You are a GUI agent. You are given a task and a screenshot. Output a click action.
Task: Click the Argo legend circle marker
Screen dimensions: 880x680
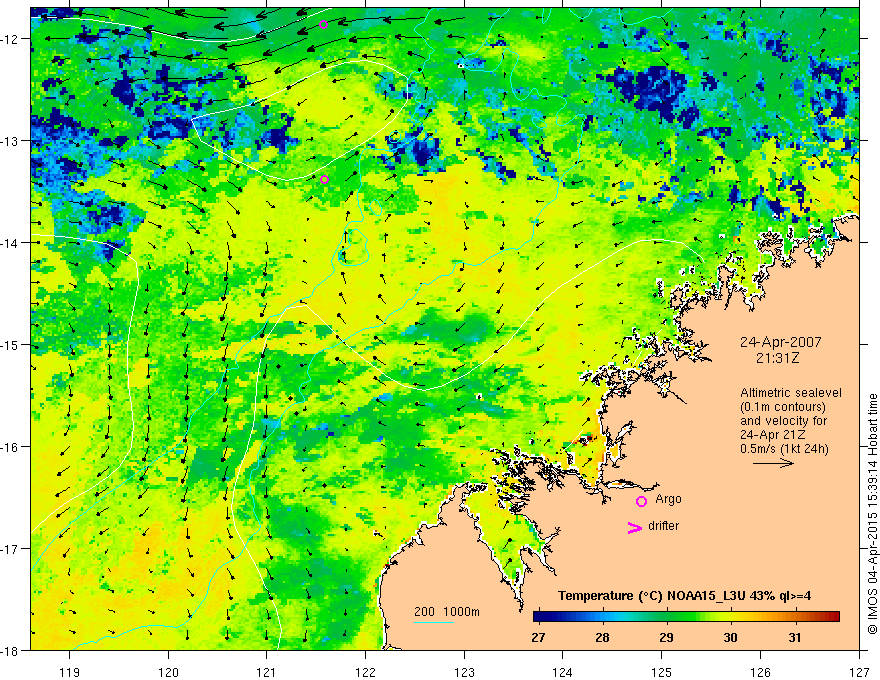coord(641,501)
